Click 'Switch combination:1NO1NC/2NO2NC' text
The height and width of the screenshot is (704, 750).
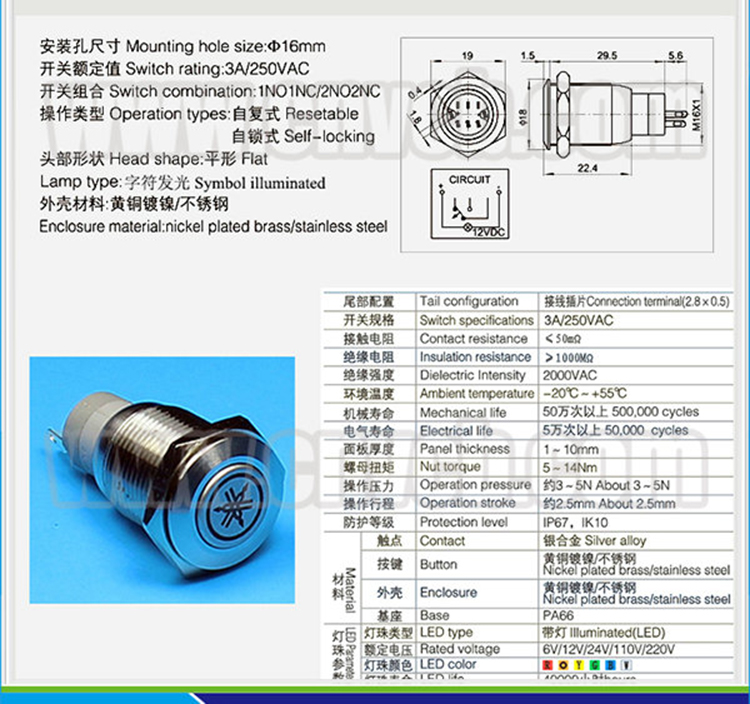tap(244, 91)
